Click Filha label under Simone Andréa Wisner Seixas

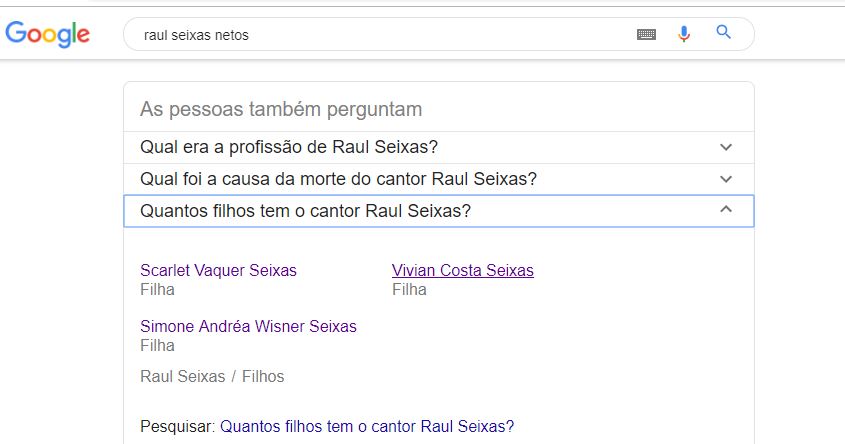click(157, 345)
